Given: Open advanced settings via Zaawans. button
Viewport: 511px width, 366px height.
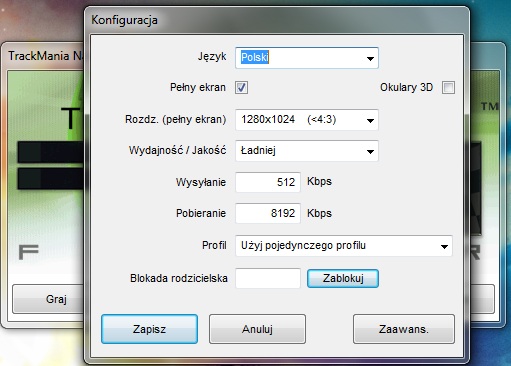Looking at the screenshot, I should point(404,329).
